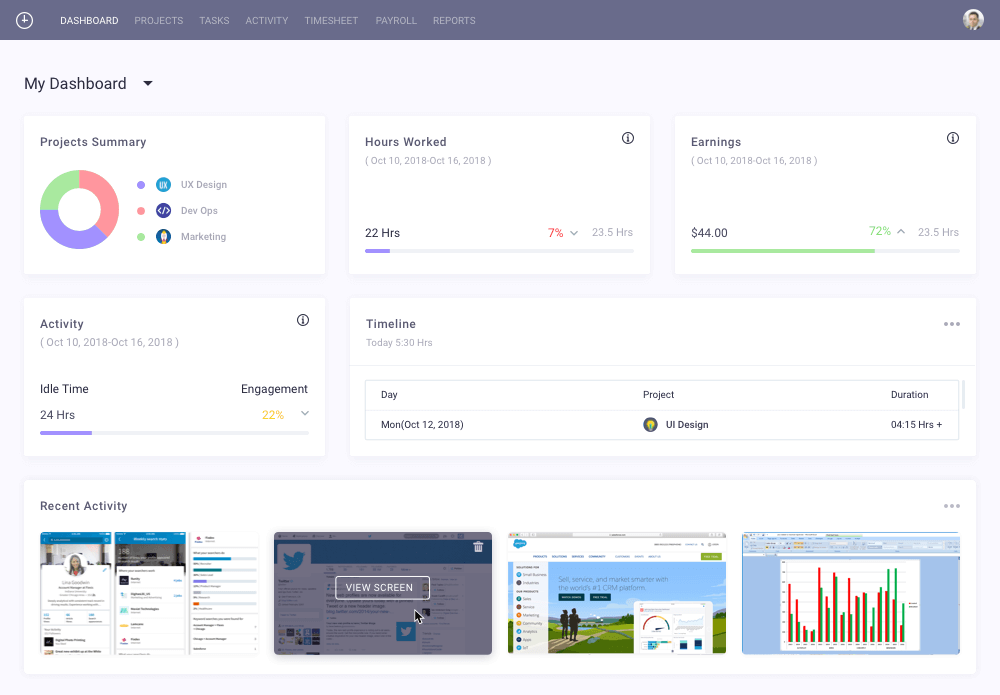
Task: Click the Hours Worked info icon
Action: tap(628, 138)
